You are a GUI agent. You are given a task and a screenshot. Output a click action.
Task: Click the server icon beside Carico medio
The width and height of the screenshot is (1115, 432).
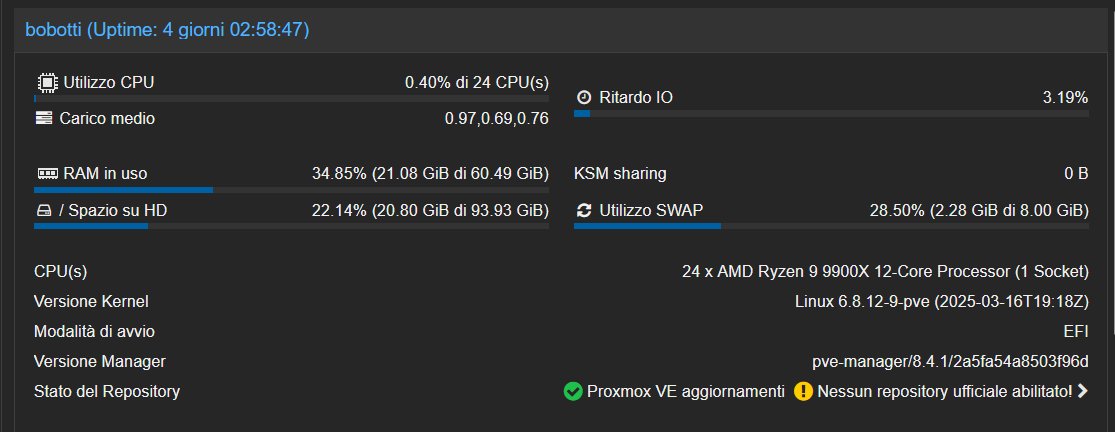tap(44, 118)
